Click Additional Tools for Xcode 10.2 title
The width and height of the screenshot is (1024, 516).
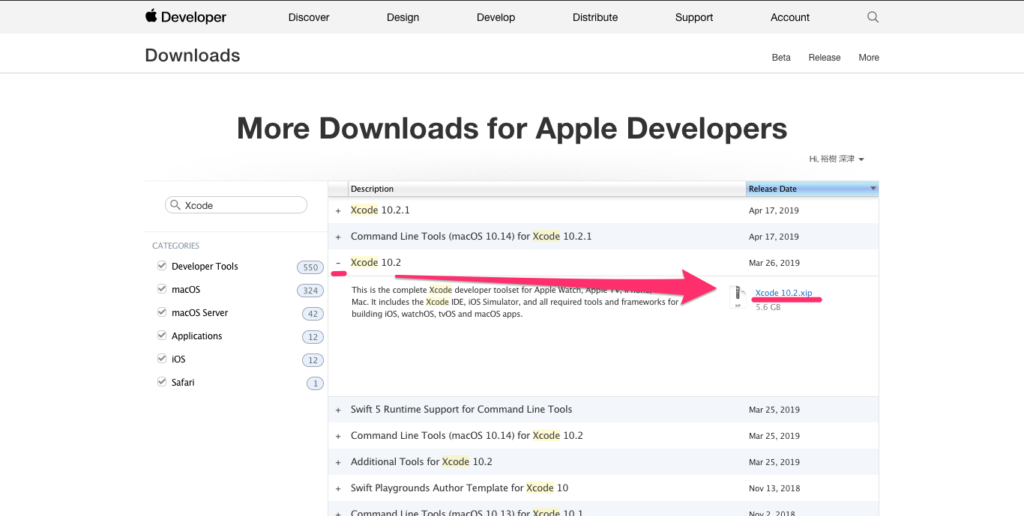[x=421, y=462]
